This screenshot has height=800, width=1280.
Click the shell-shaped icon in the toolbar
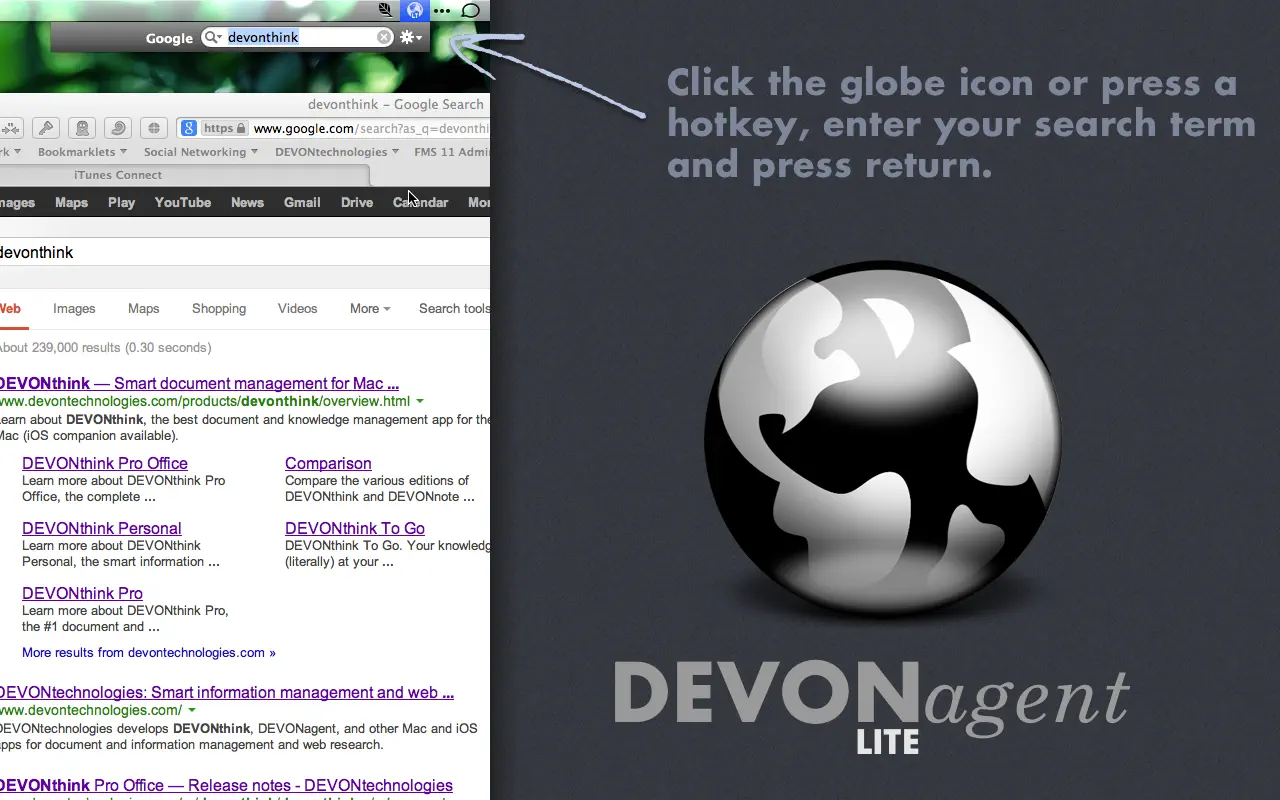click(x=118, y=128)
